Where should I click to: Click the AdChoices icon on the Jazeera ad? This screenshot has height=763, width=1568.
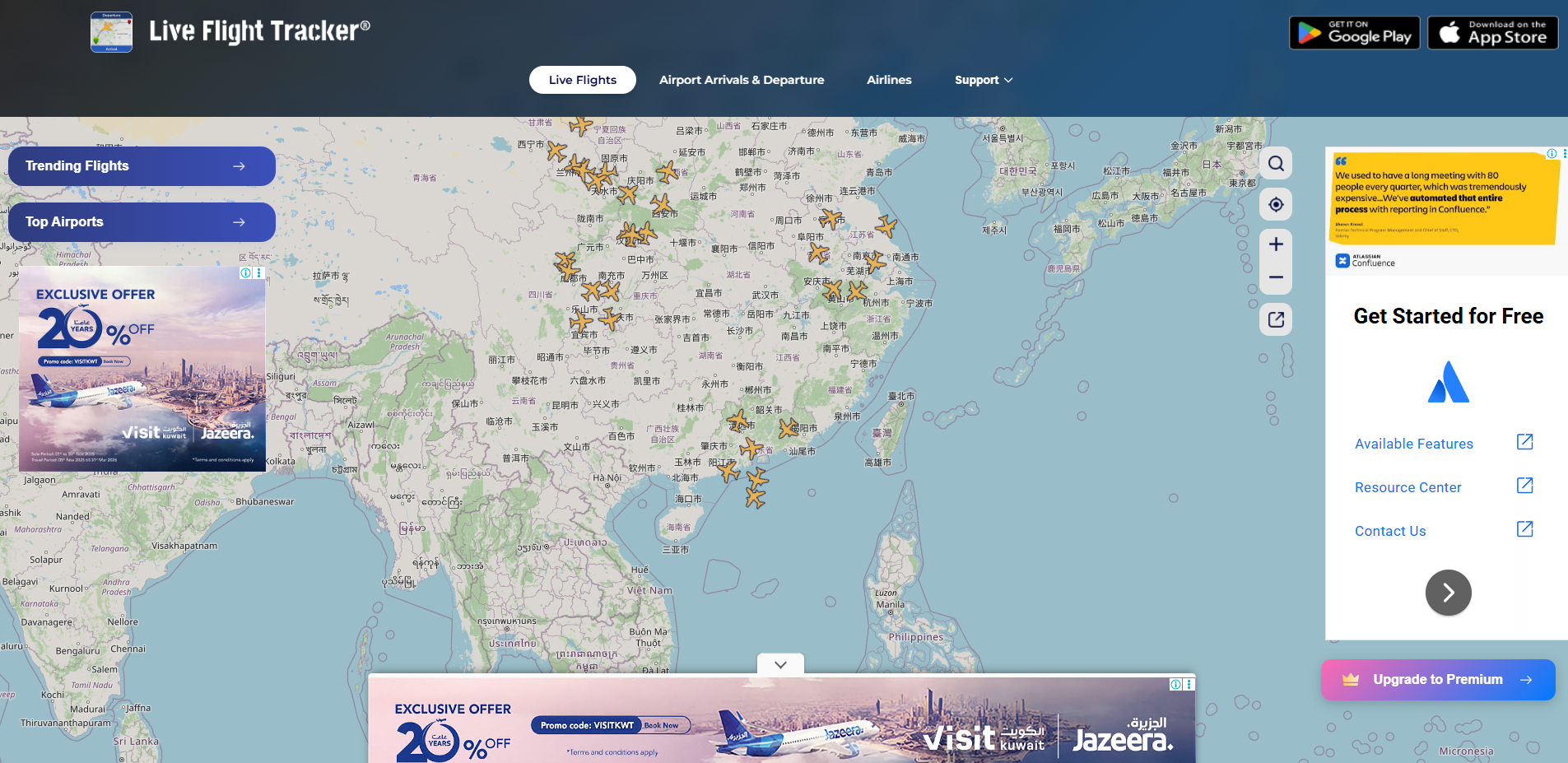click(x=245, y=273)
